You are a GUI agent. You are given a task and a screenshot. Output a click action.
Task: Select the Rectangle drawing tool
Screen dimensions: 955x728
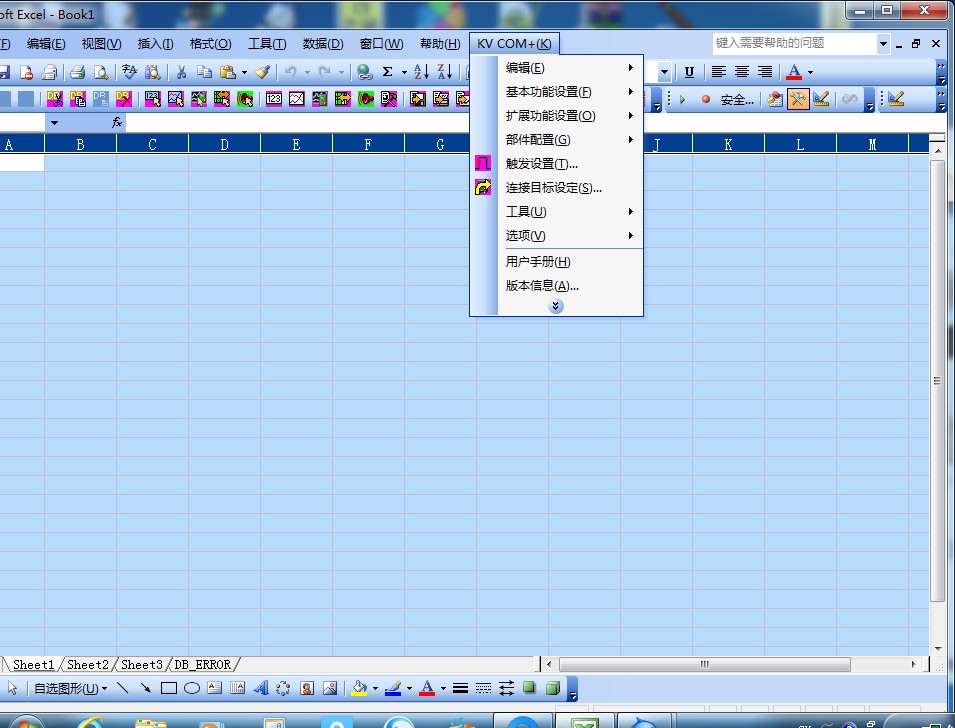169,688
